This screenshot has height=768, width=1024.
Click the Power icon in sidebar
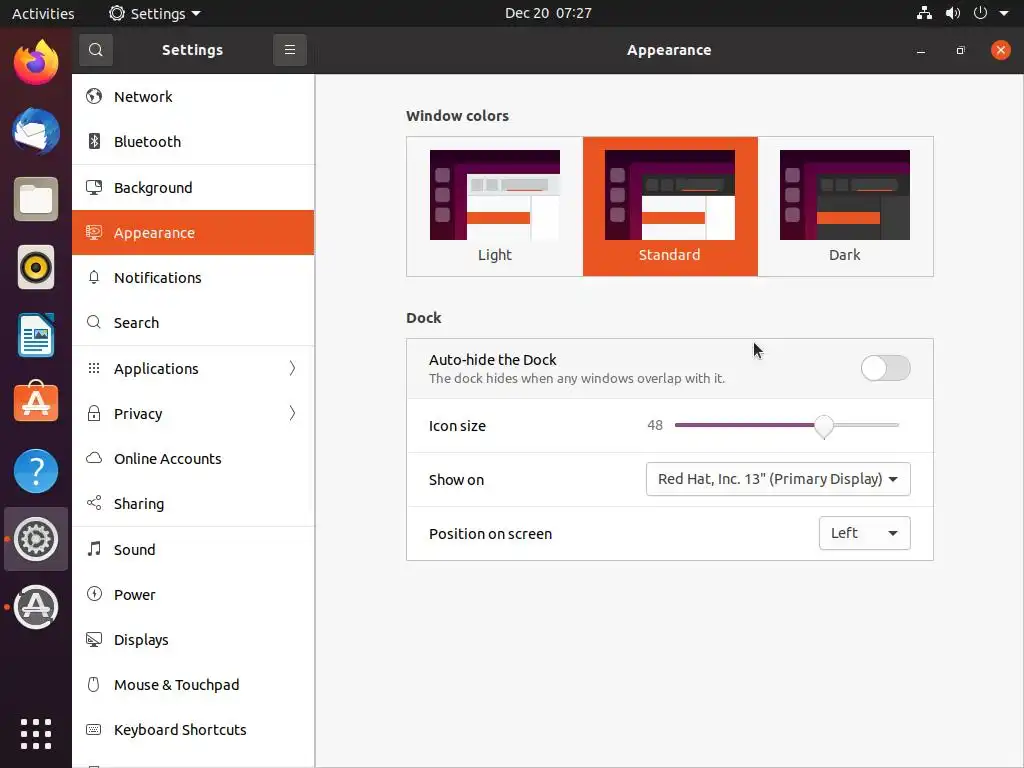pos(94,594)
